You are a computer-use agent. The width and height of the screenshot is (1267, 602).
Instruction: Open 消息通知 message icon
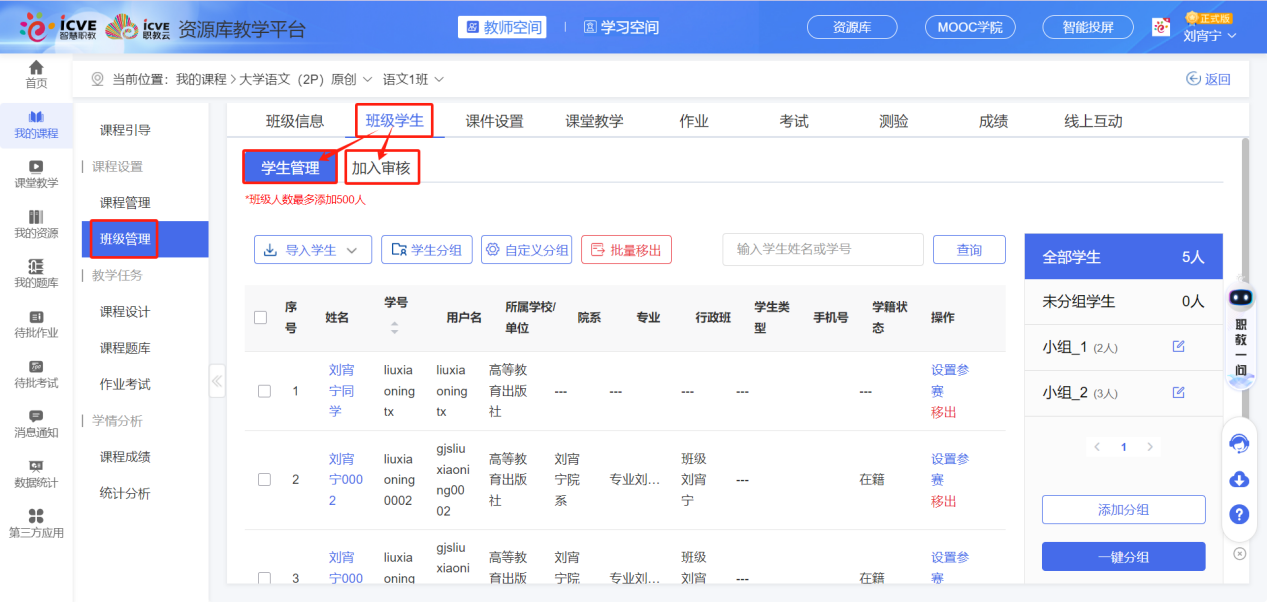36,416
